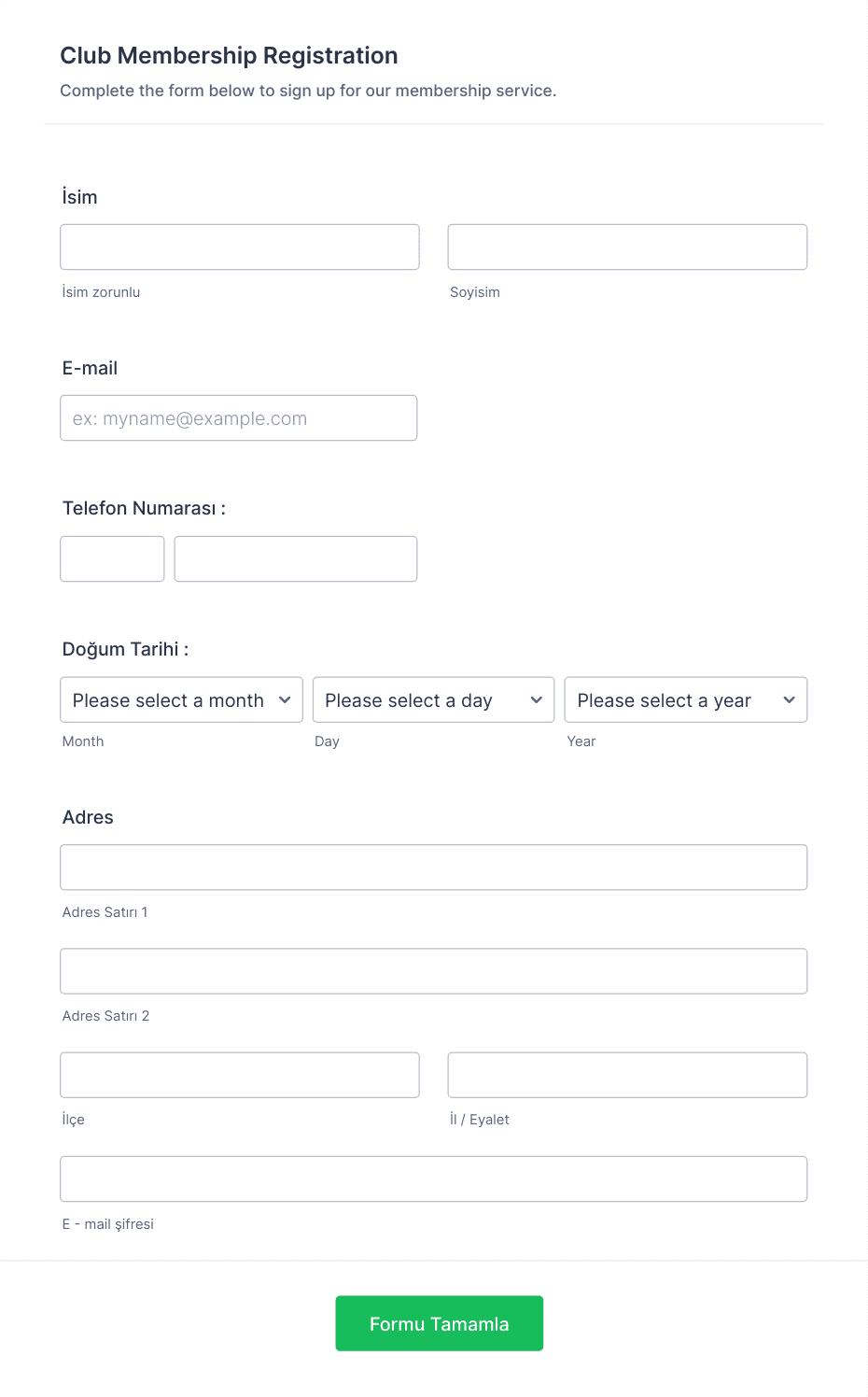868x1397 pixels.
Task: Click the first name (İsim) input field
Action: 239,247
